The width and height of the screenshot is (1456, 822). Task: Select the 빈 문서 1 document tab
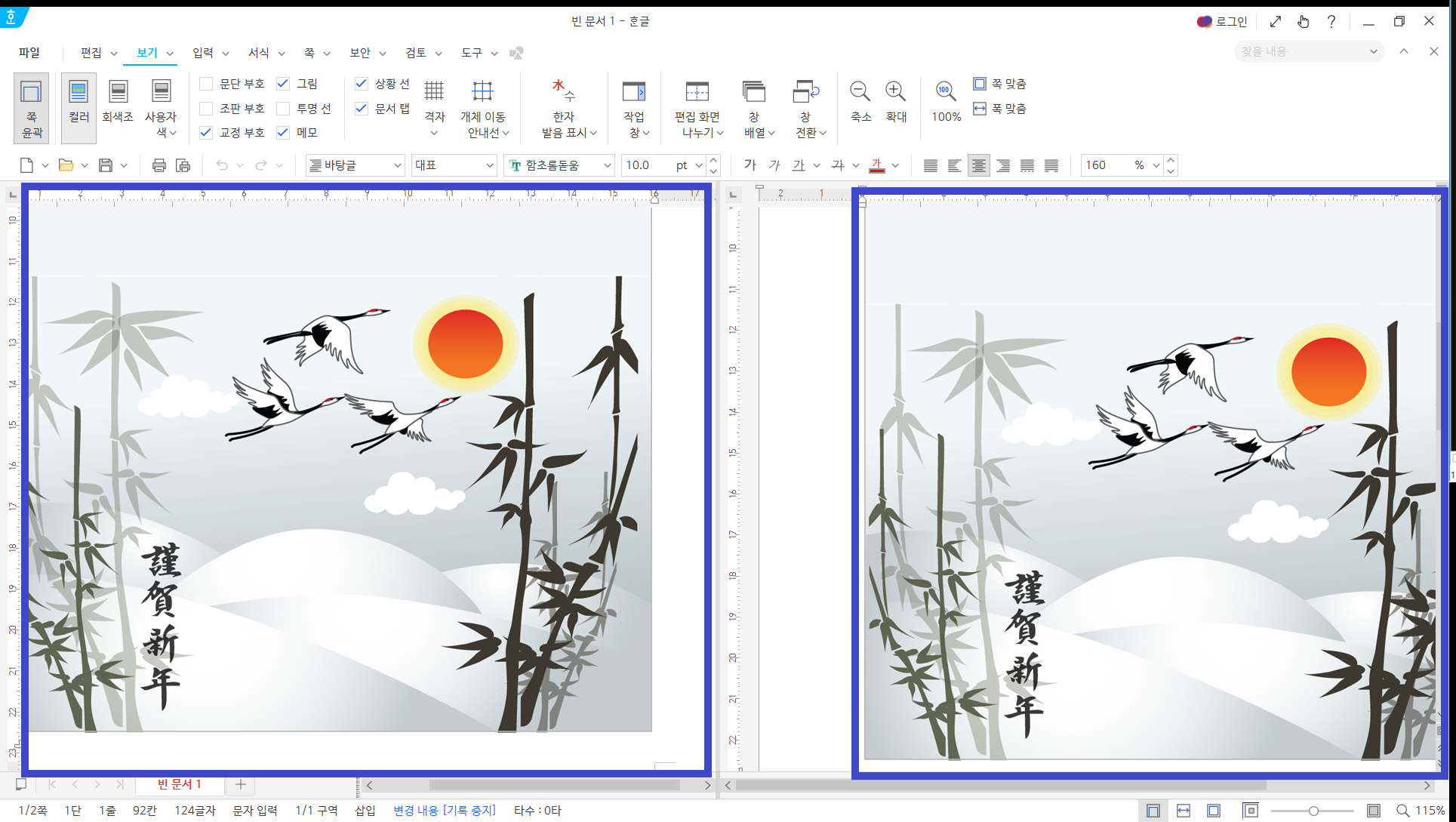179,784
